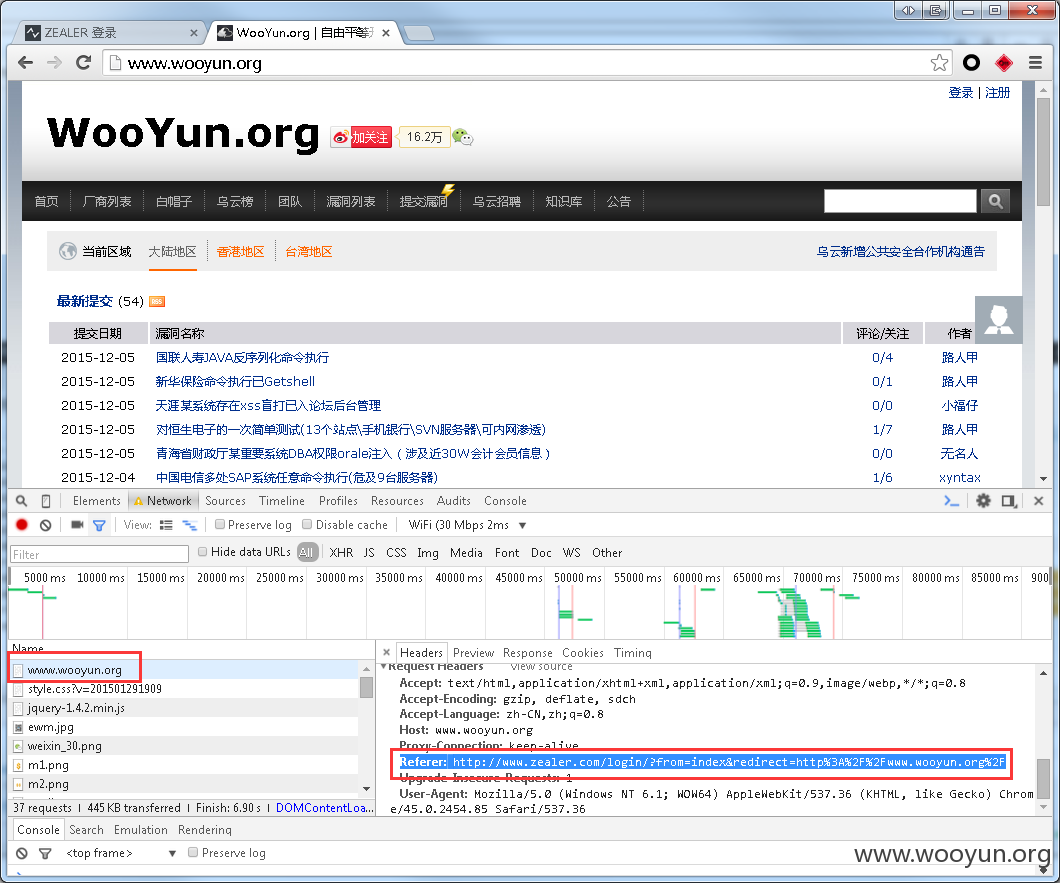Click request list scrollbar thumb
Screen dimensions: 1060x883
pyautogui.click(x=366, y=687)
